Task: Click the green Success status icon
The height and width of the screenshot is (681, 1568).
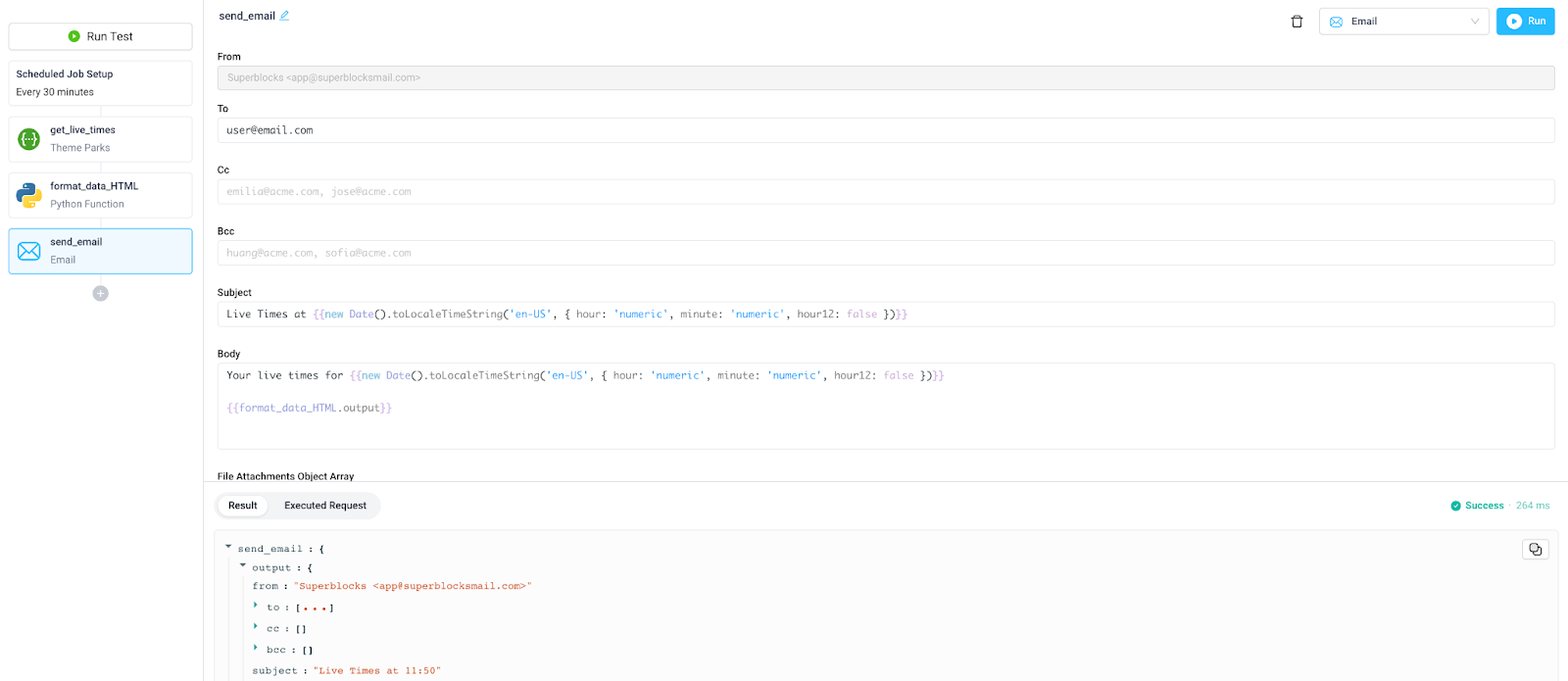Action: tap(1455, 506)
